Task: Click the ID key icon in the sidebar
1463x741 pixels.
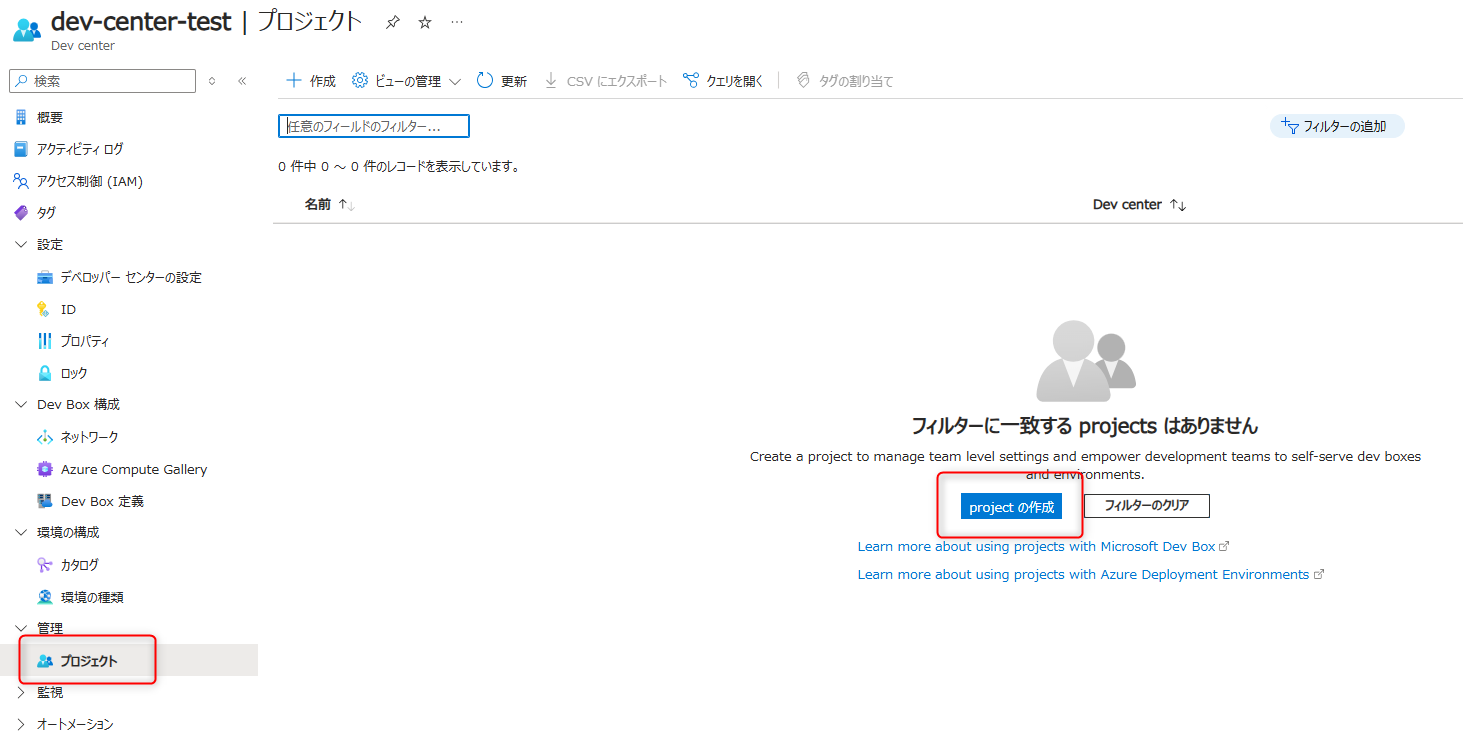Action: [44, 309]
